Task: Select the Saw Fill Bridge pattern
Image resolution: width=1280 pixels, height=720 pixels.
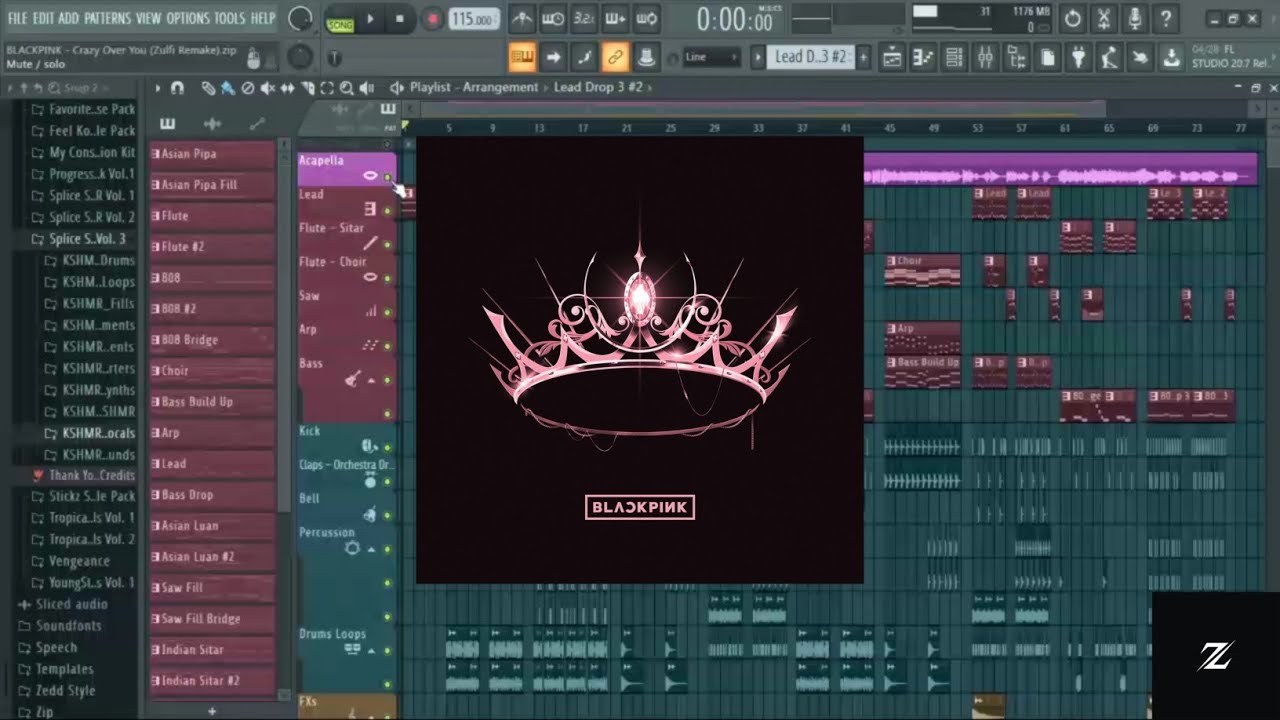Action: [212, 619]
